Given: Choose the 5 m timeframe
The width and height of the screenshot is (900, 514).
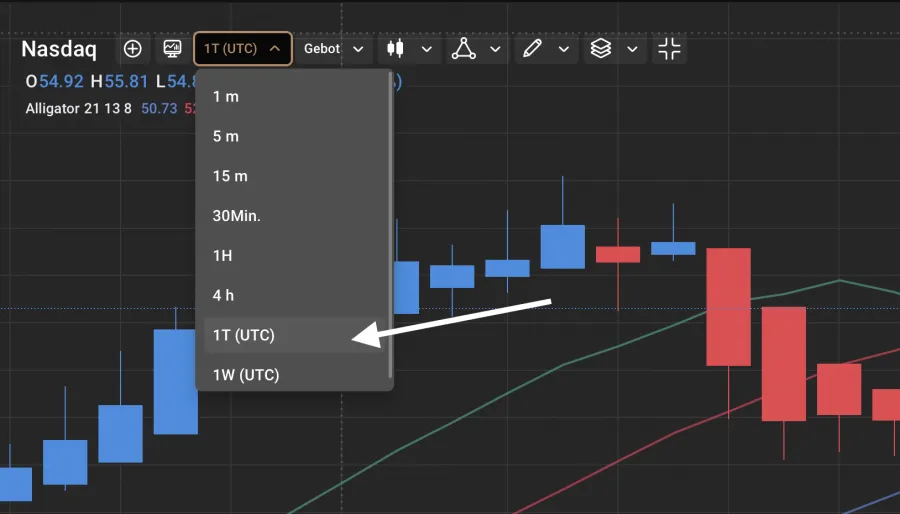Looking at the screenshot, I should pyautogui.click(x=294, y=136).
